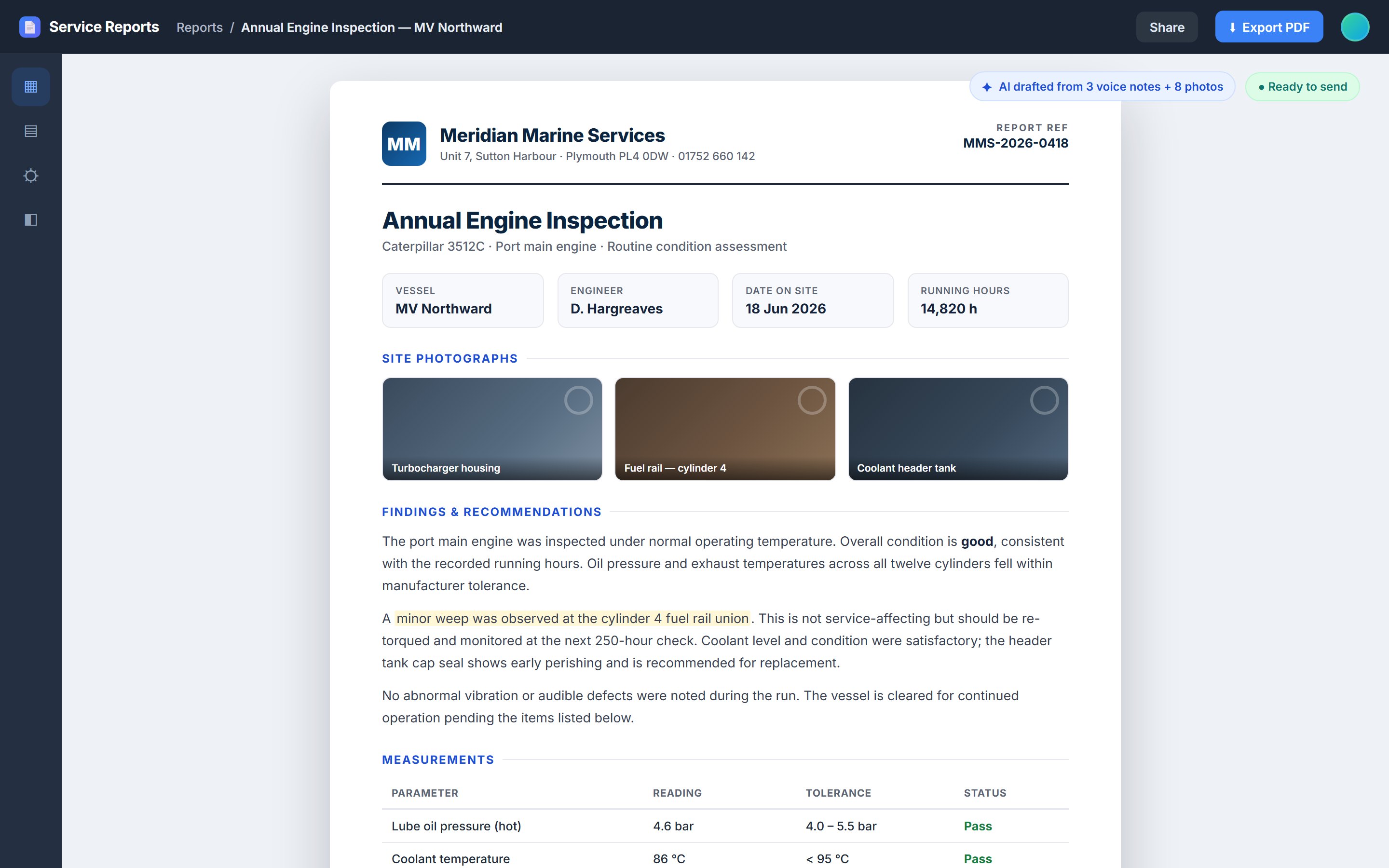Open the half-panel layout sidebar icon
Viewport: 1389px width, 868px height.
click(x=31, y=220)
